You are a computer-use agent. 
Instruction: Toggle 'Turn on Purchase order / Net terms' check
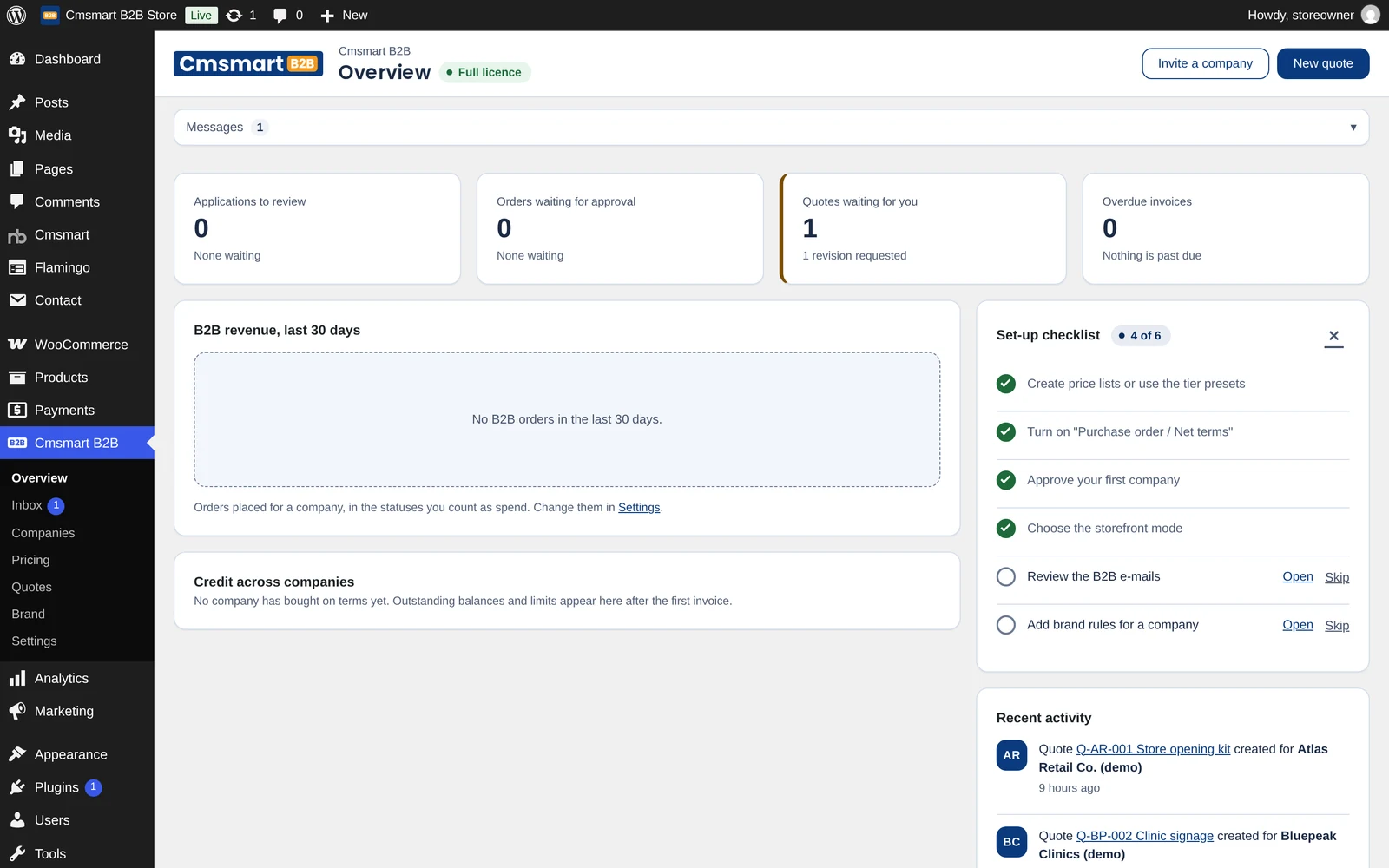click(1006, 431)
